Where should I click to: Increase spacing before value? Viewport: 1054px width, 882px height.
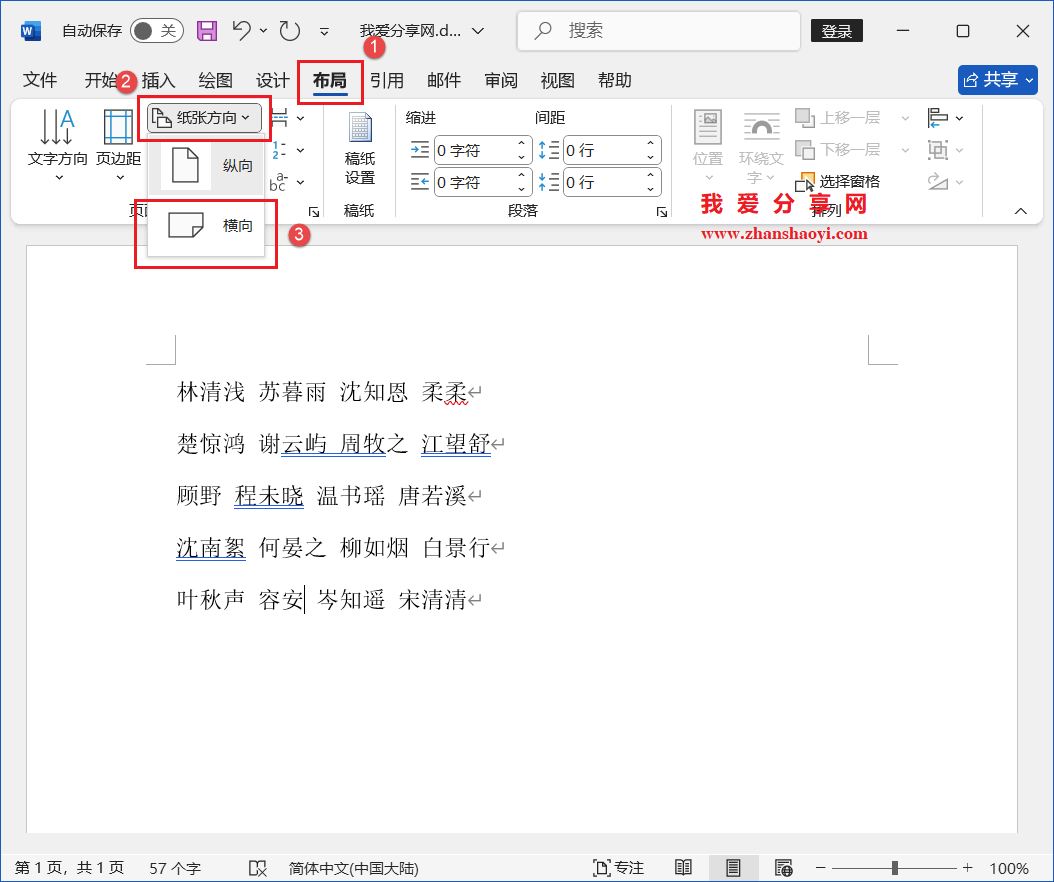tap(651, 143)
